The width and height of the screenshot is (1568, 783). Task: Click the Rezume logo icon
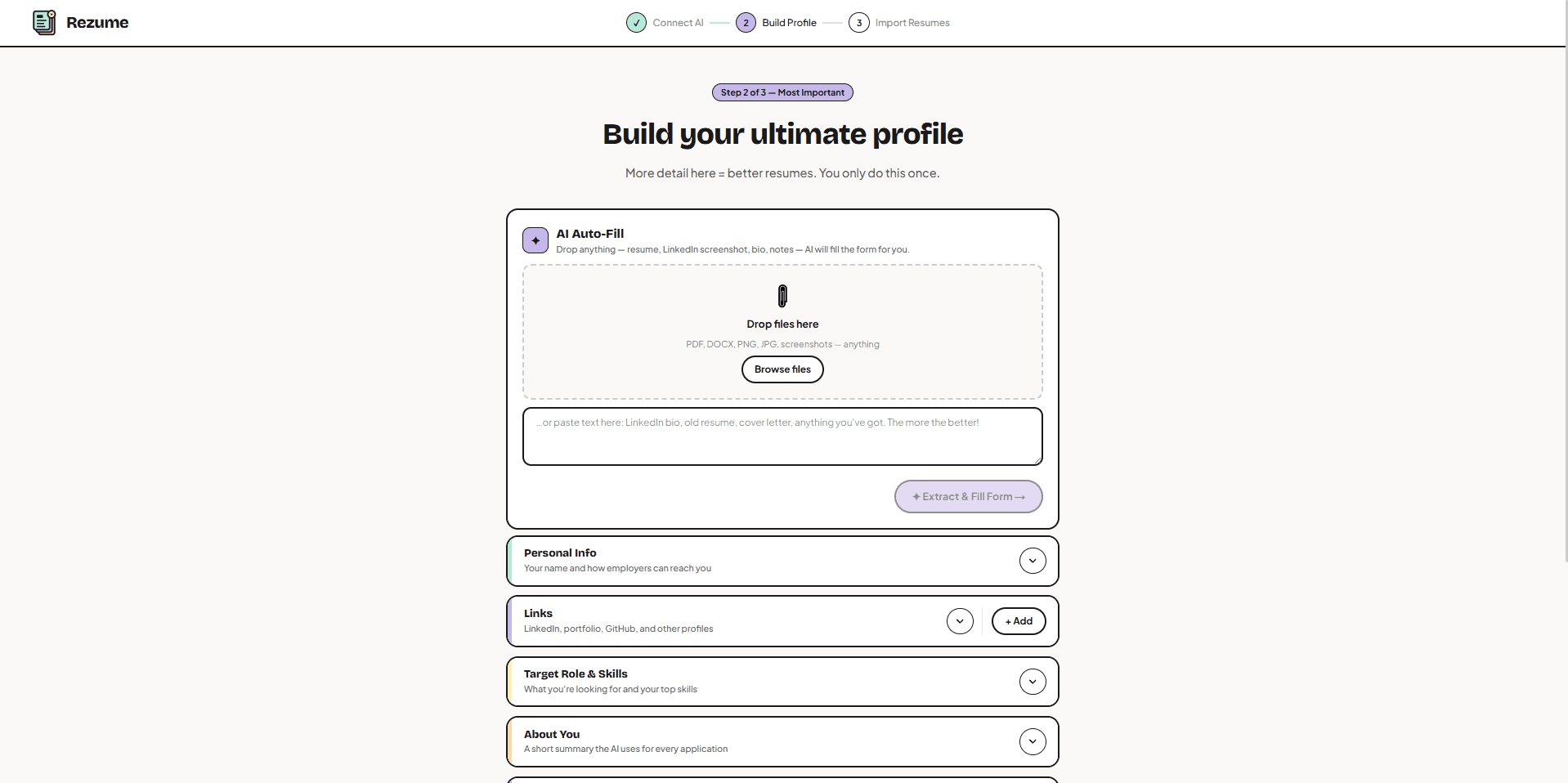[44, 23]
